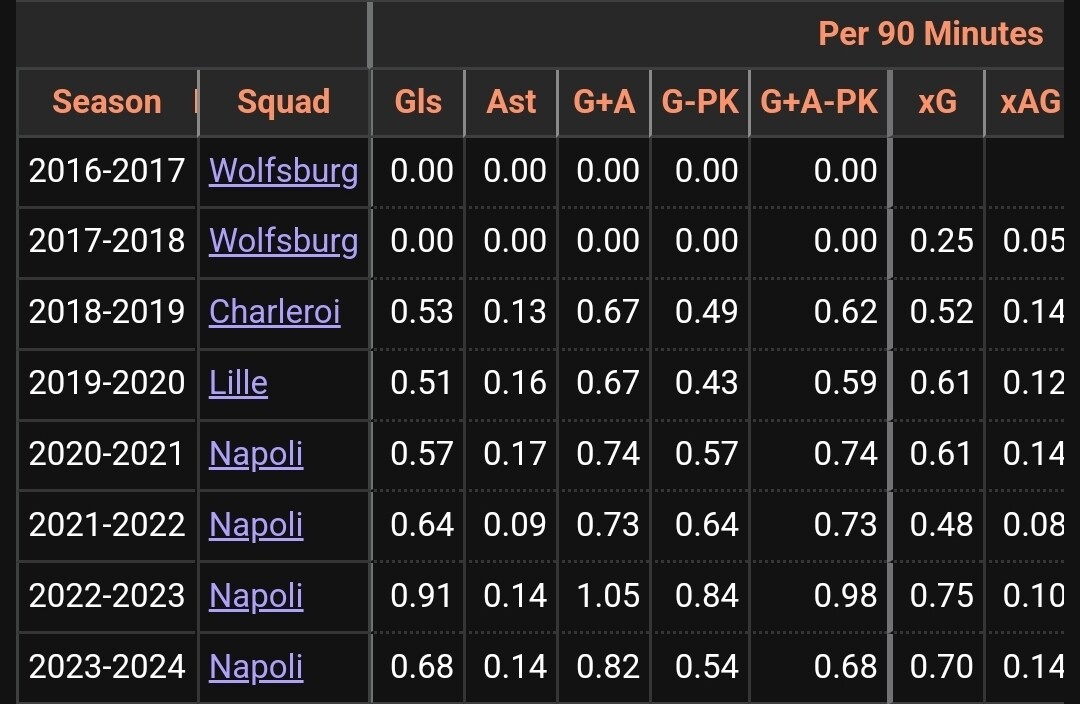The width and height of the screenshot is (1080, 704).
Task: Sort by the G-PK column header
Action: 700,102
